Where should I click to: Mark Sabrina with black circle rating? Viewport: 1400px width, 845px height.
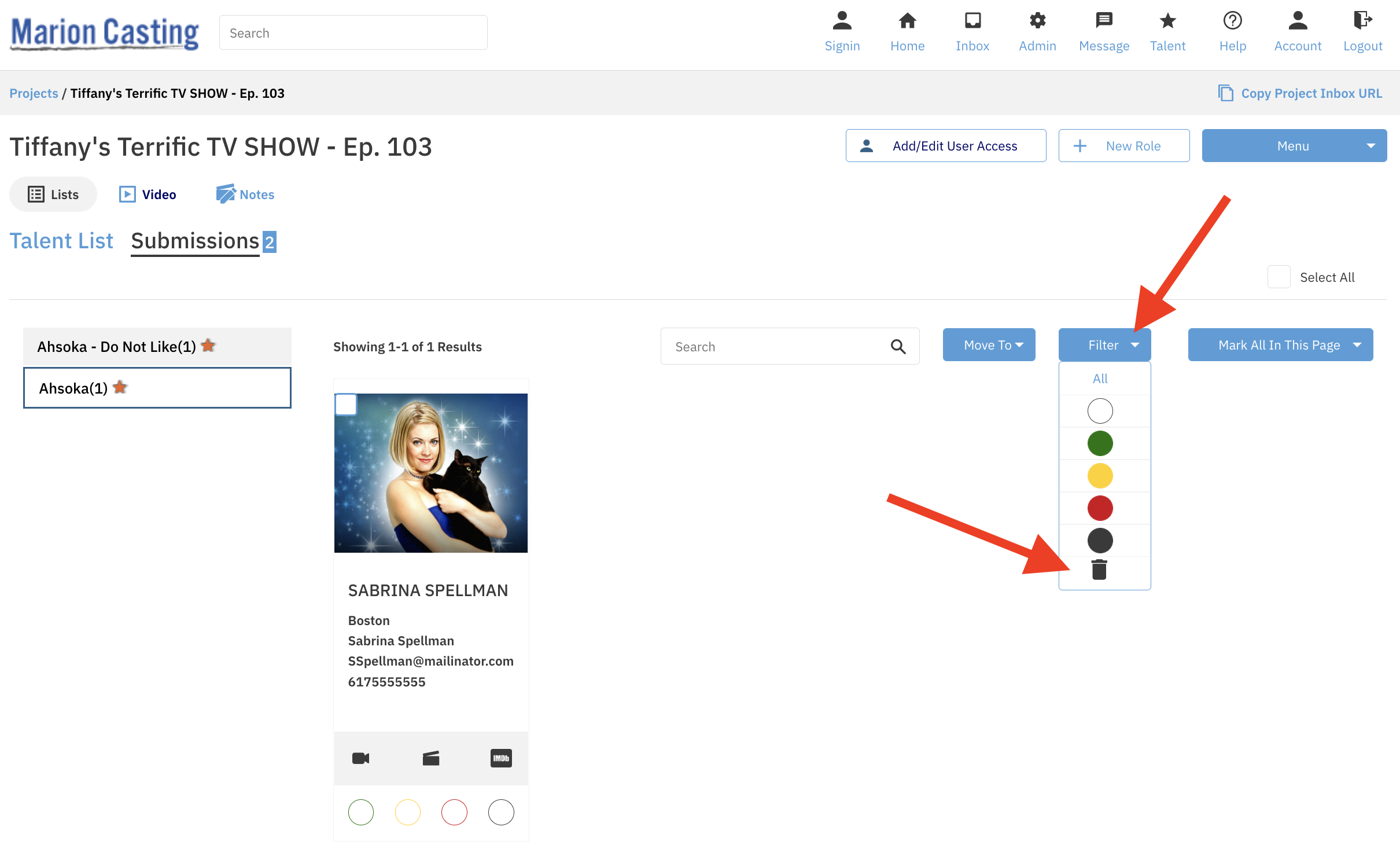tap(501, 812)
